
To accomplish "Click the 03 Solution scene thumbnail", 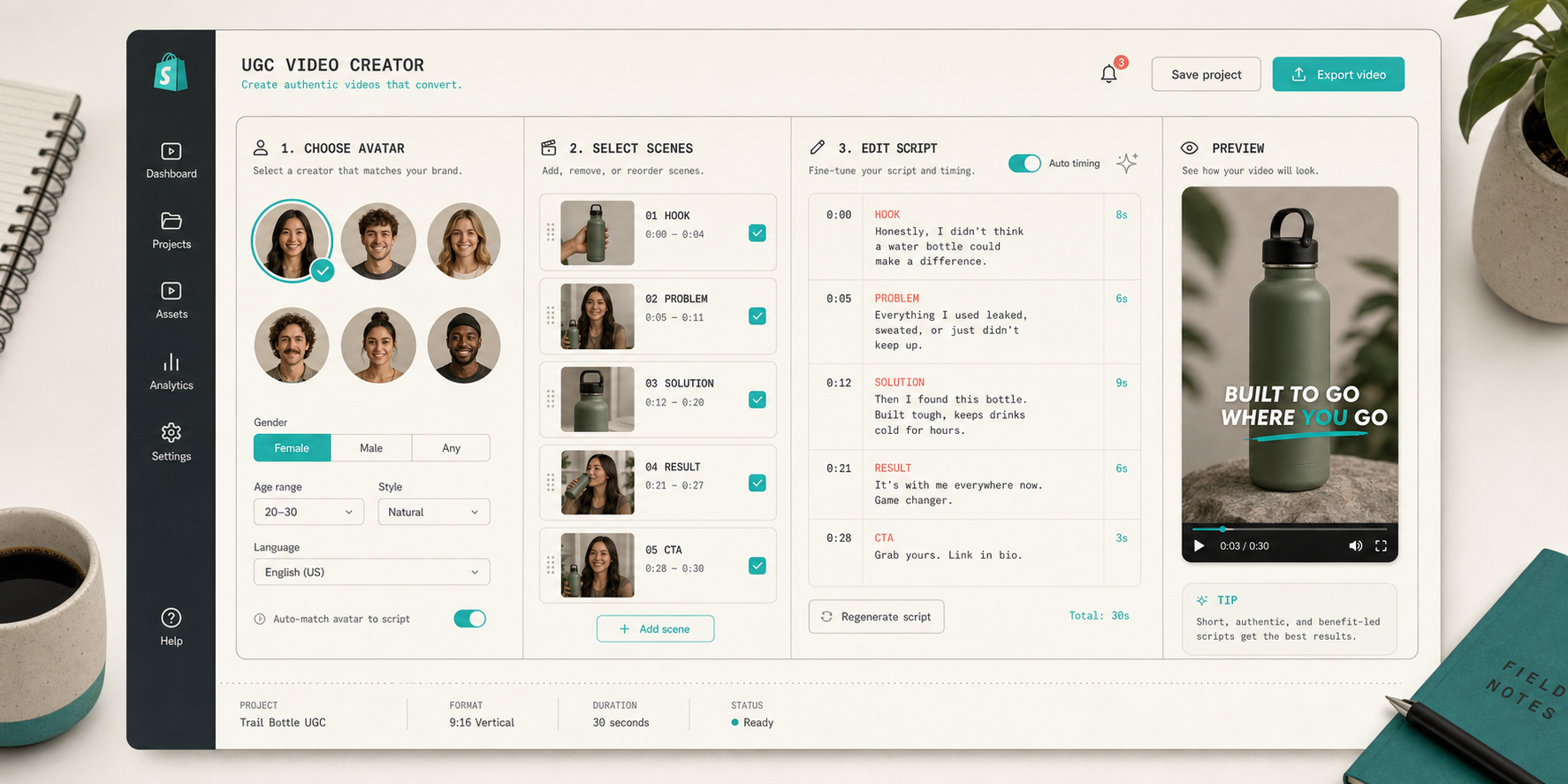I will (x=598, y=400).
